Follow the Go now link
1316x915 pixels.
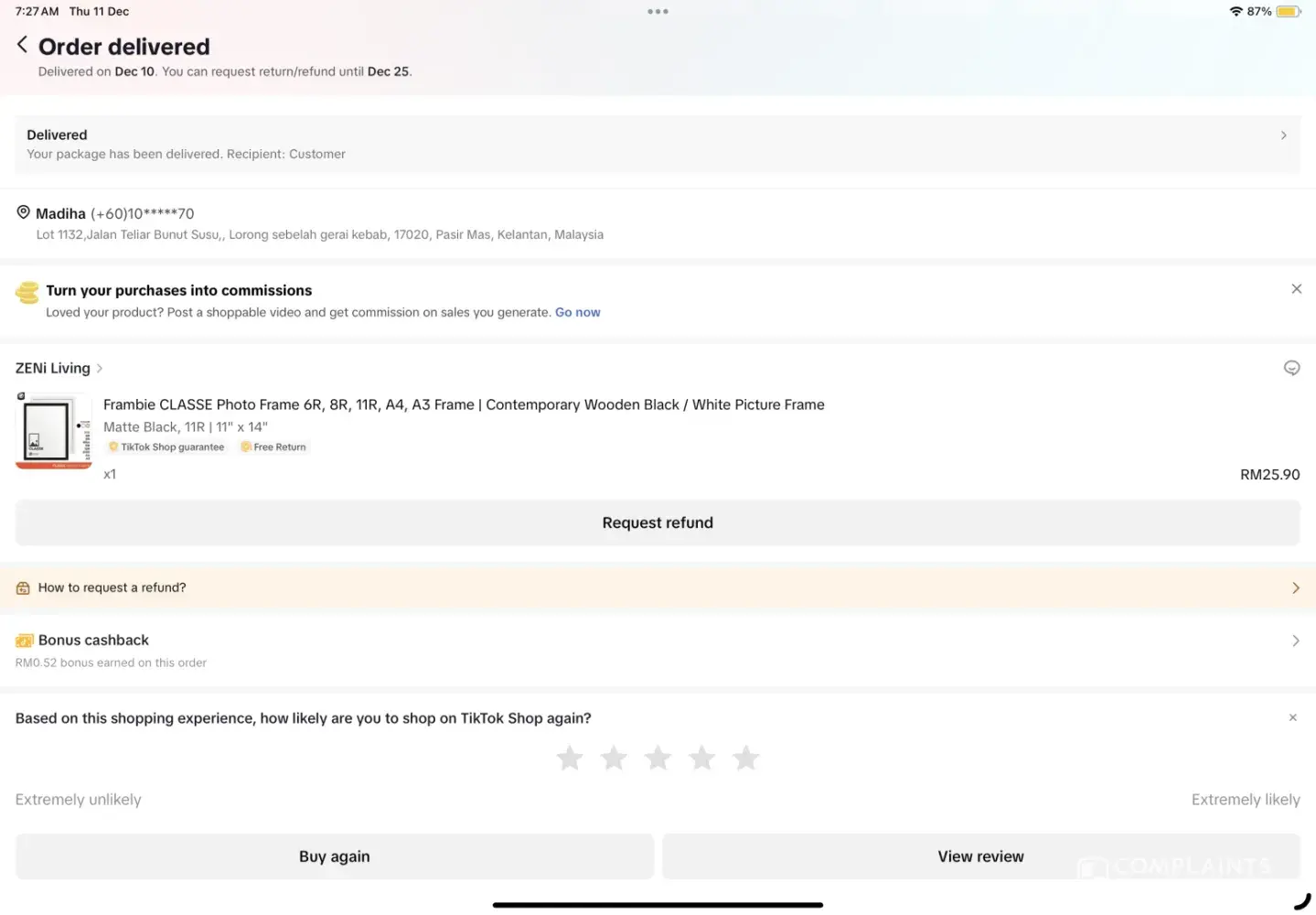tap(578, 312)
